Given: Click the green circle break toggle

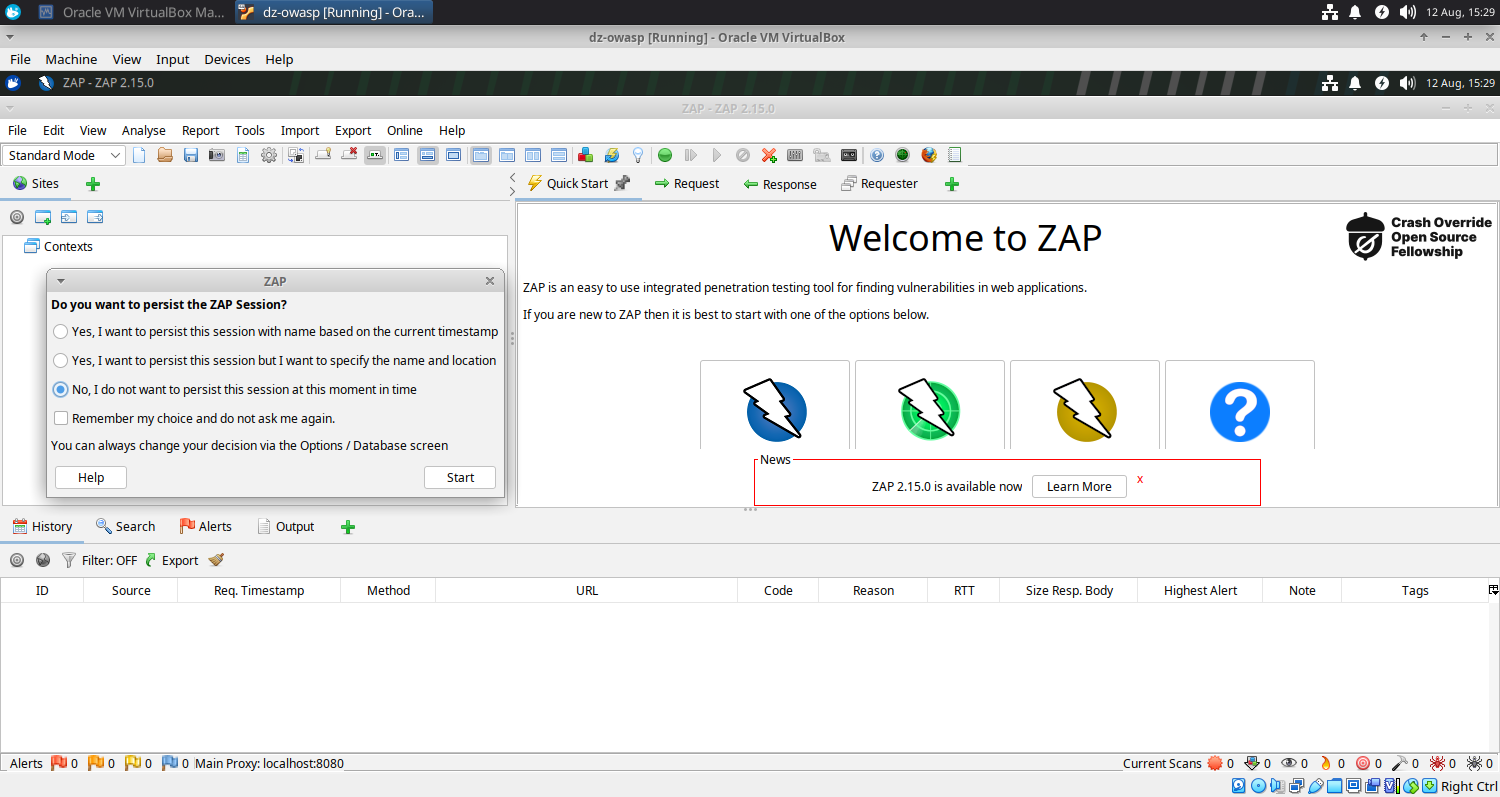Looking at the screenshot, I should coord(665,155).
